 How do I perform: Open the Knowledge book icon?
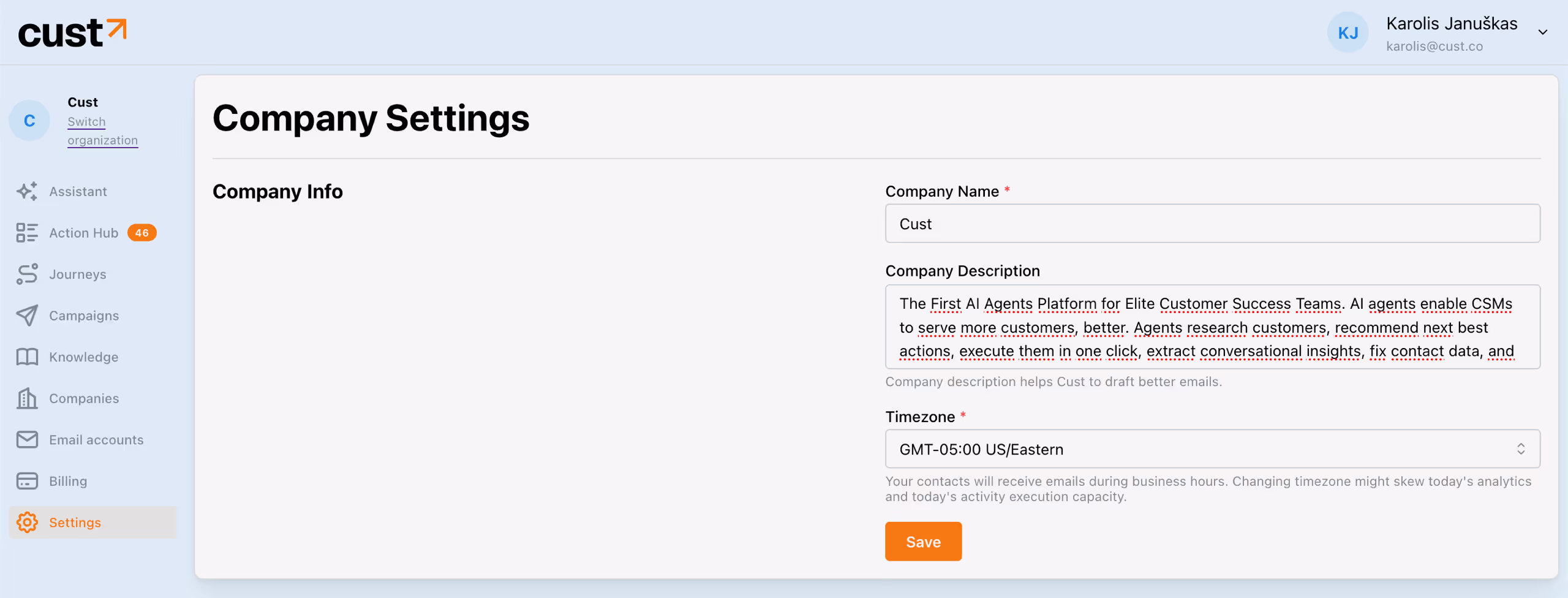click(x=27, y=357)
